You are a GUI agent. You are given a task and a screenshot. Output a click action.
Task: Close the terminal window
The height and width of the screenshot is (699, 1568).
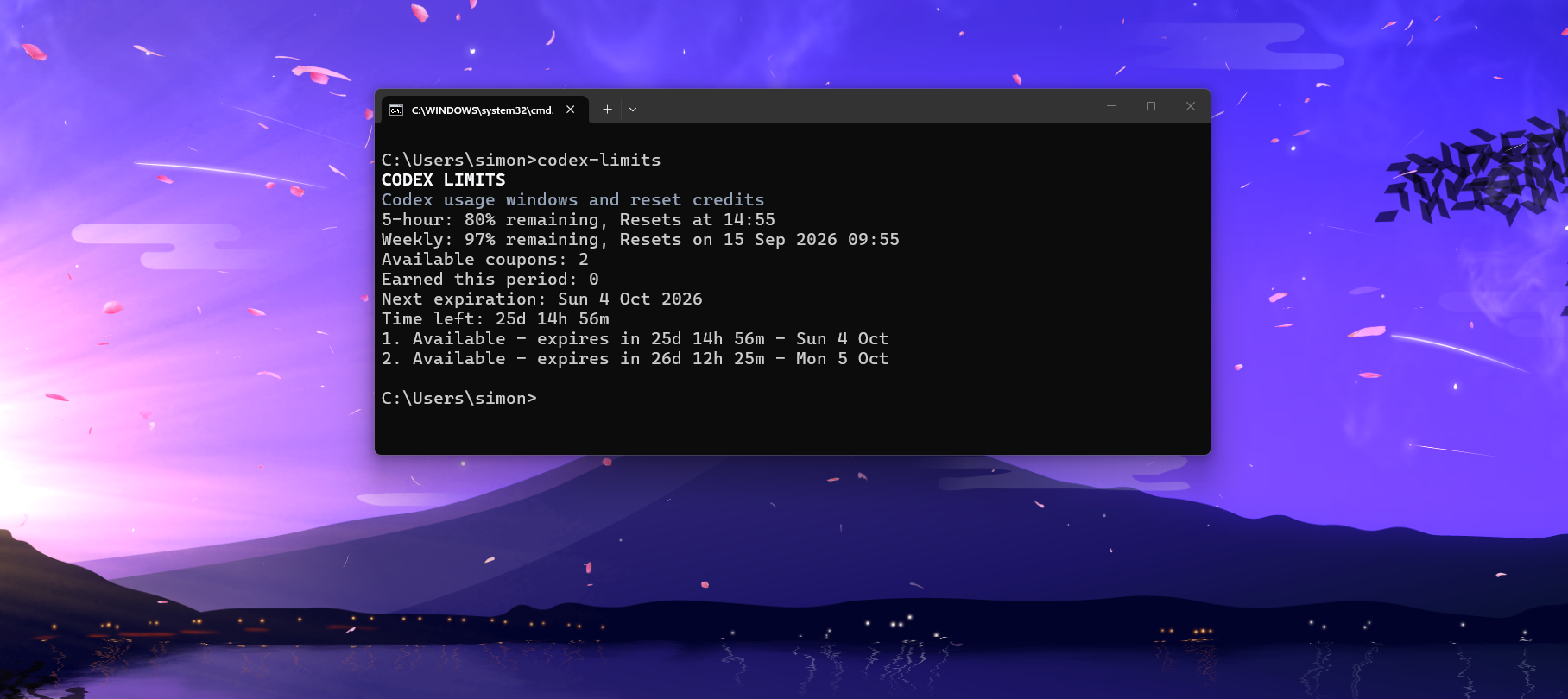(x=1191, y=106)
